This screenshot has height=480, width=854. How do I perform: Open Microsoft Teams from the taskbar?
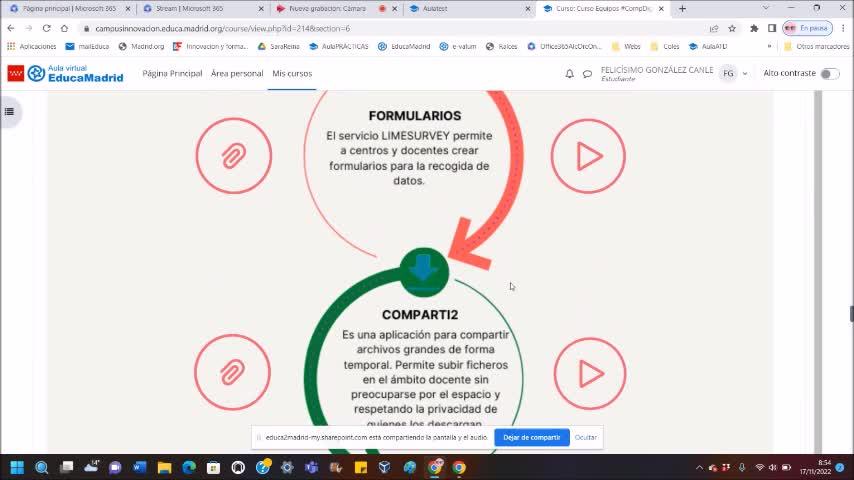point(312,467)
